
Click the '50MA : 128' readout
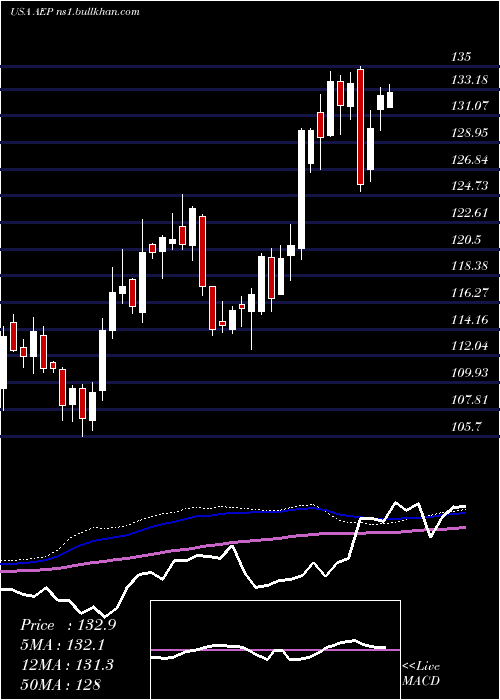pyautogui.click(x=61, y=684)
